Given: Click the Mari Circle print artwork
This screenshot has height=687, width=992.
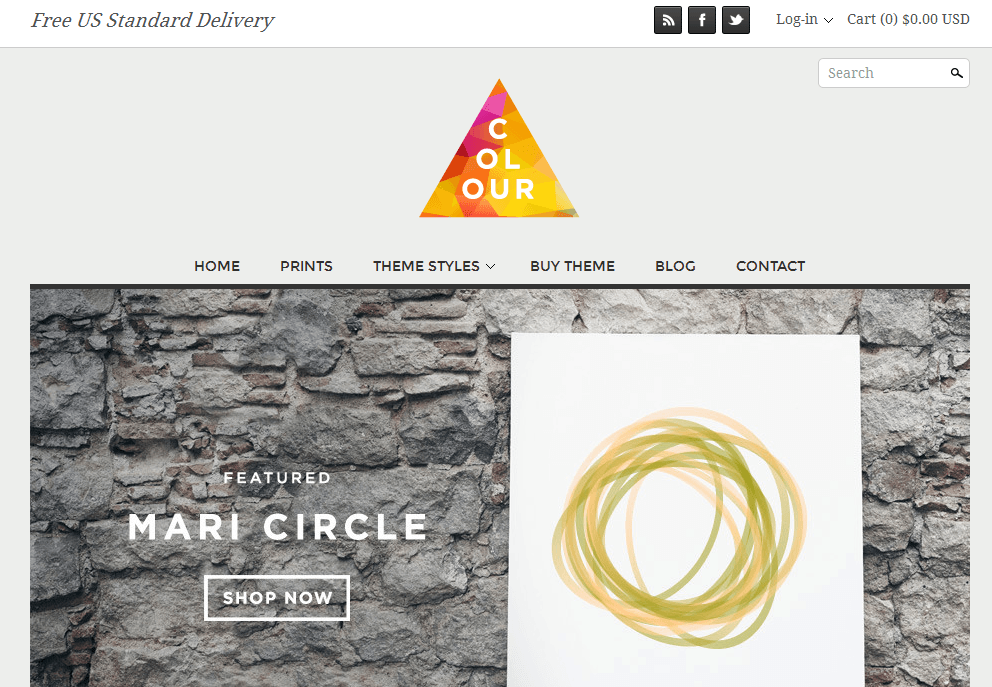Looking at the screenshot, I should (x=686, y=510).
